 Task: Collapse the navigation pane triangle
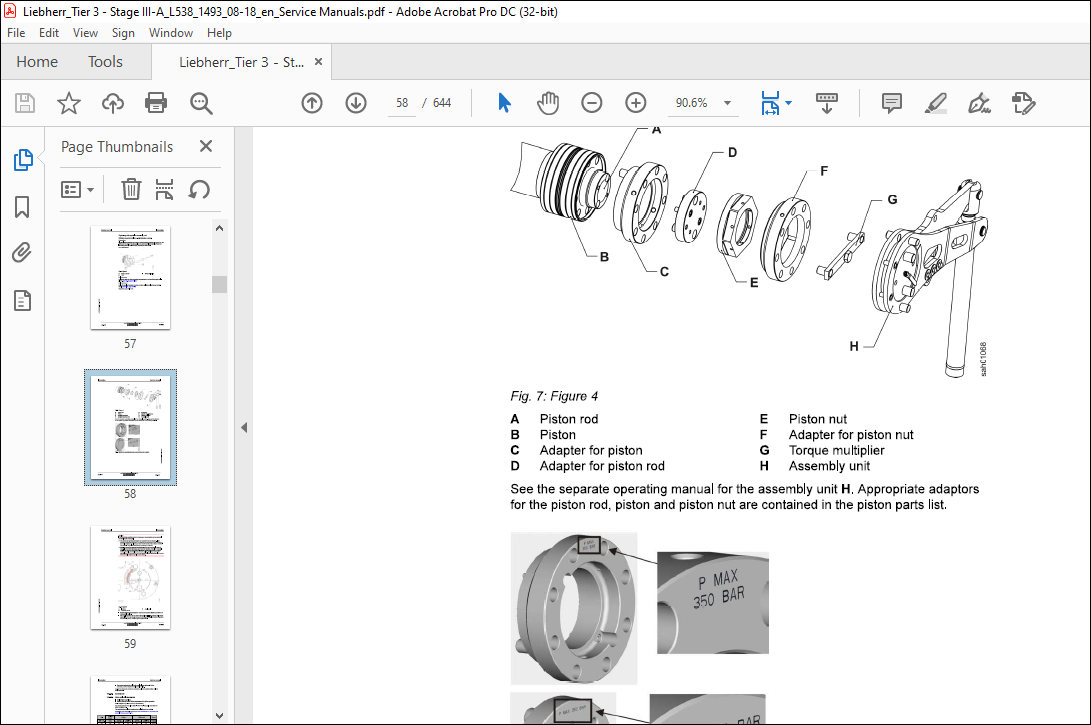(244, 427)
